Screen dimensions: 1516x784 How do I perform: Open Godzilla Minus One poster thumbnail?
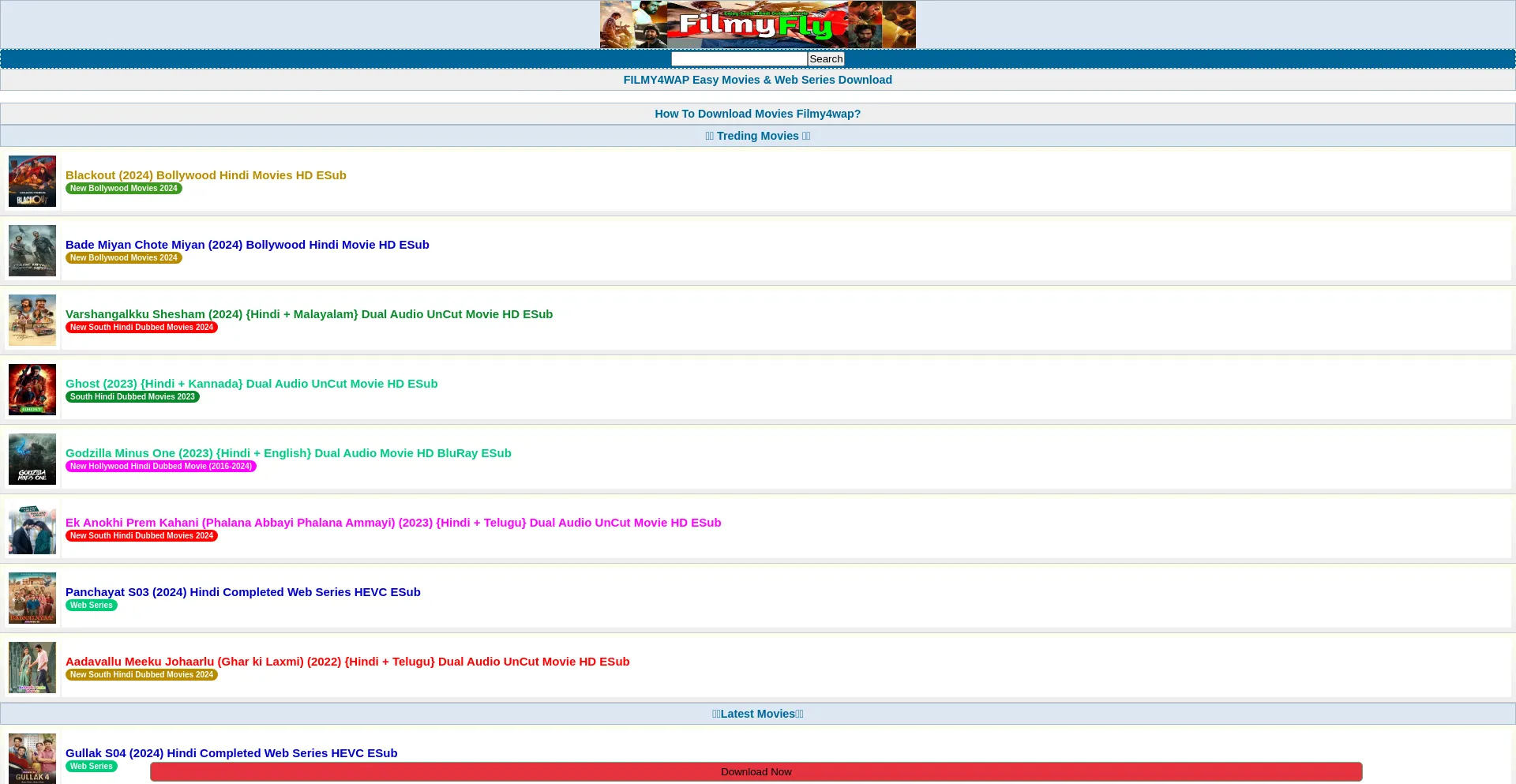click(32, 460)
